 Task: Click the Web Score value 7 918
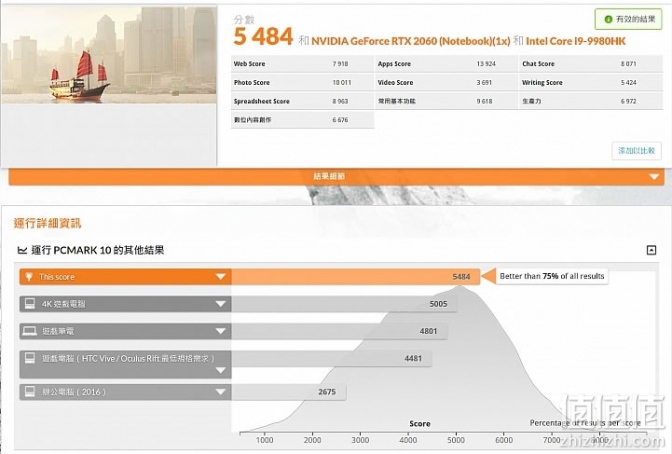pyautogui.click(x=340, y=64)
